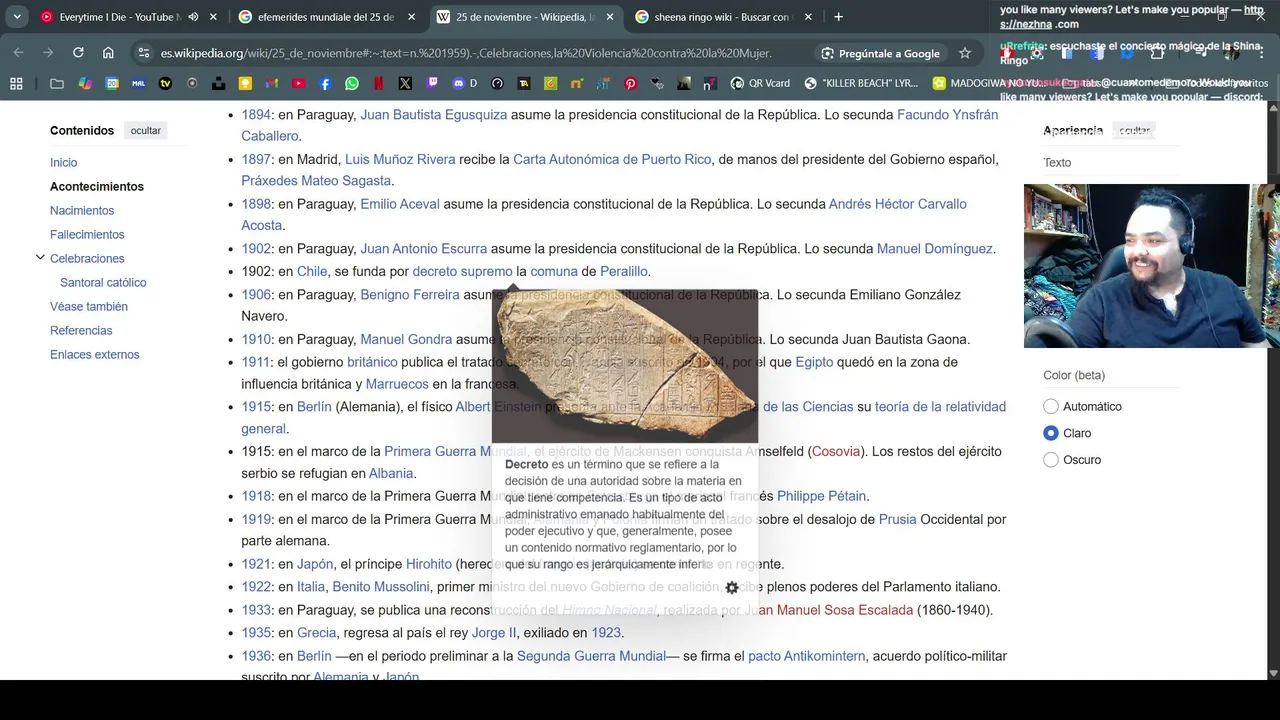Open the bookmarks folder icon
Viewport: 1280px width, 720px height.
pyautogui.click(x=57, y=84)
